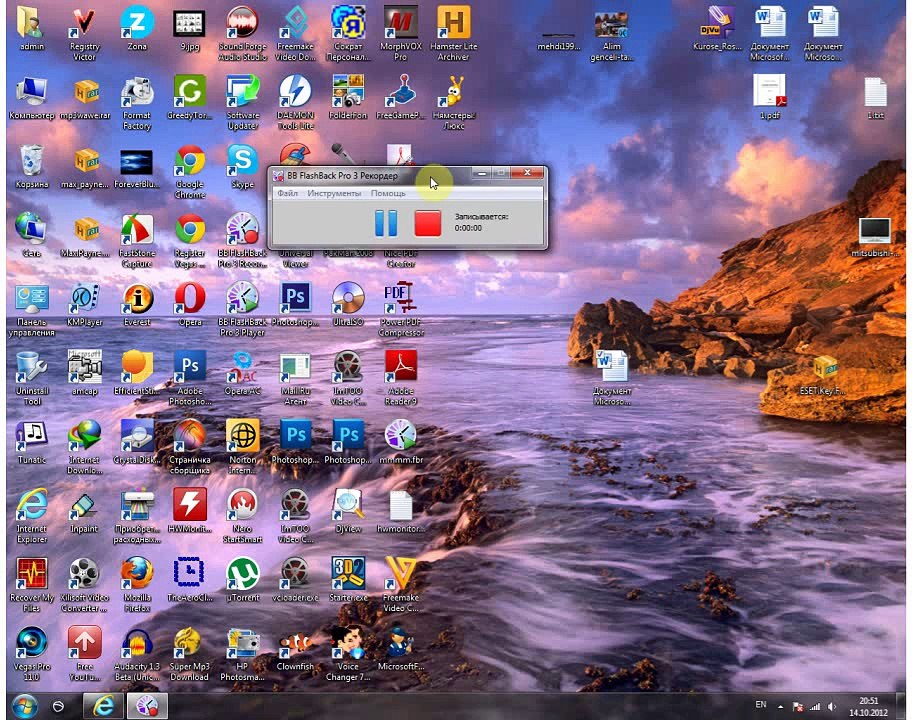Select the Корзина recycle bin

31,167
